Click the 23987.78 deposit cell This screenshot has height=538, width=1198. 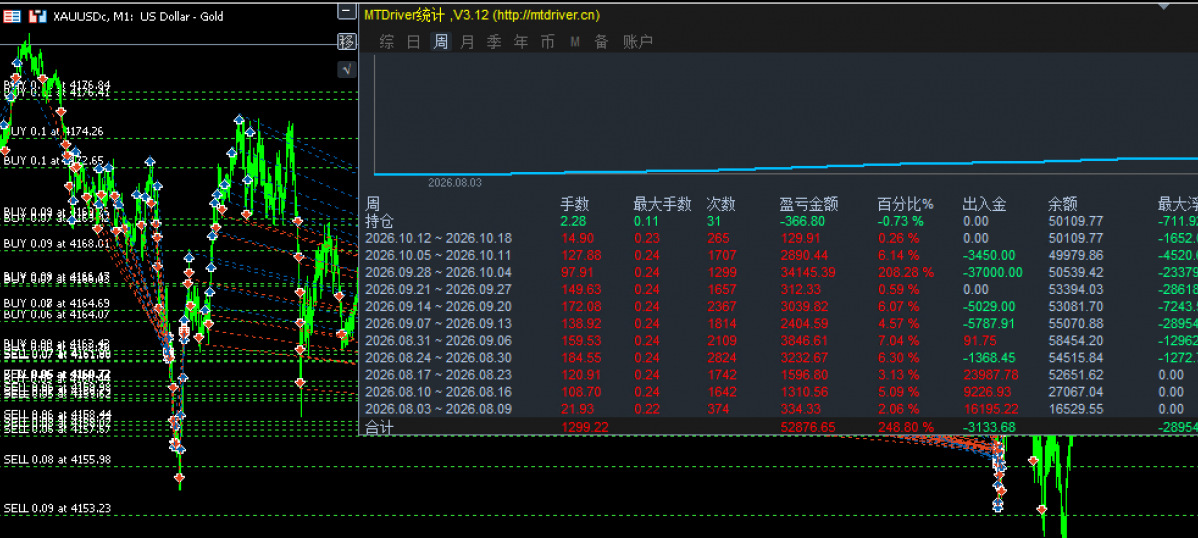click(x=990, y=374)
